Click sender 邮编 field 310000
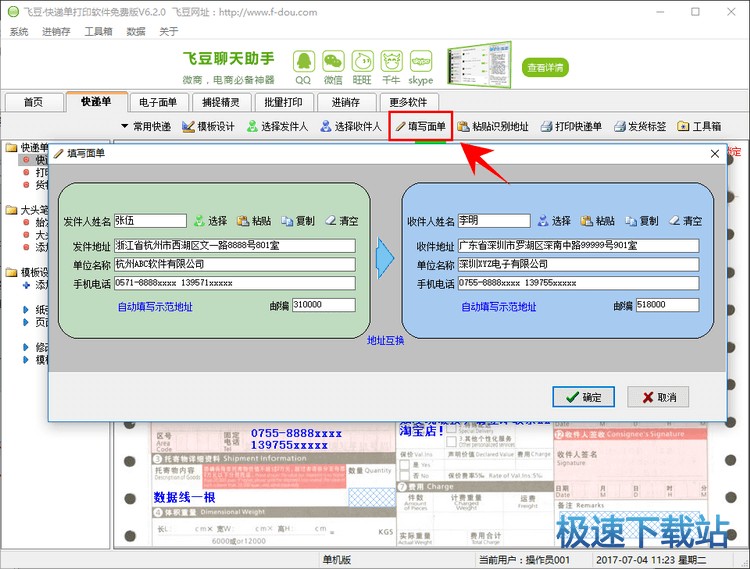This screenshot has width=750, height=569. coord(324,305)
